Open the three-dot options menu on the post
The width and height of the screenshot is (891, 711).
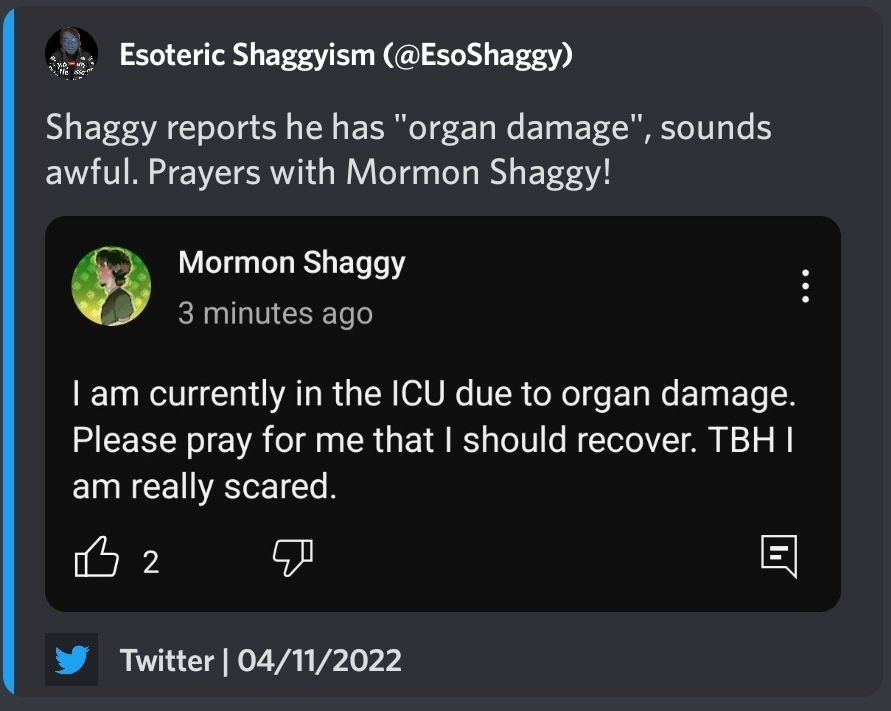pos(805,287)
